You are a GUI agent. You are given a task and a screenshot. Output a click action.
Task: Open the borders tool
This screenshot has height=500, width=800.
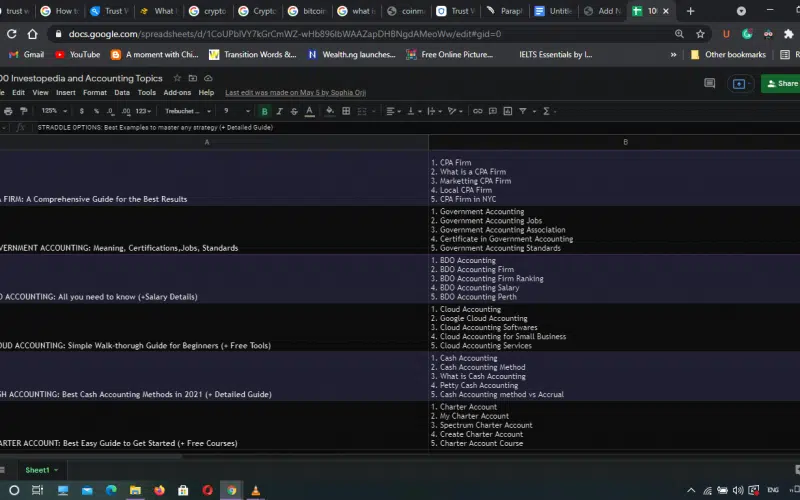346,111
